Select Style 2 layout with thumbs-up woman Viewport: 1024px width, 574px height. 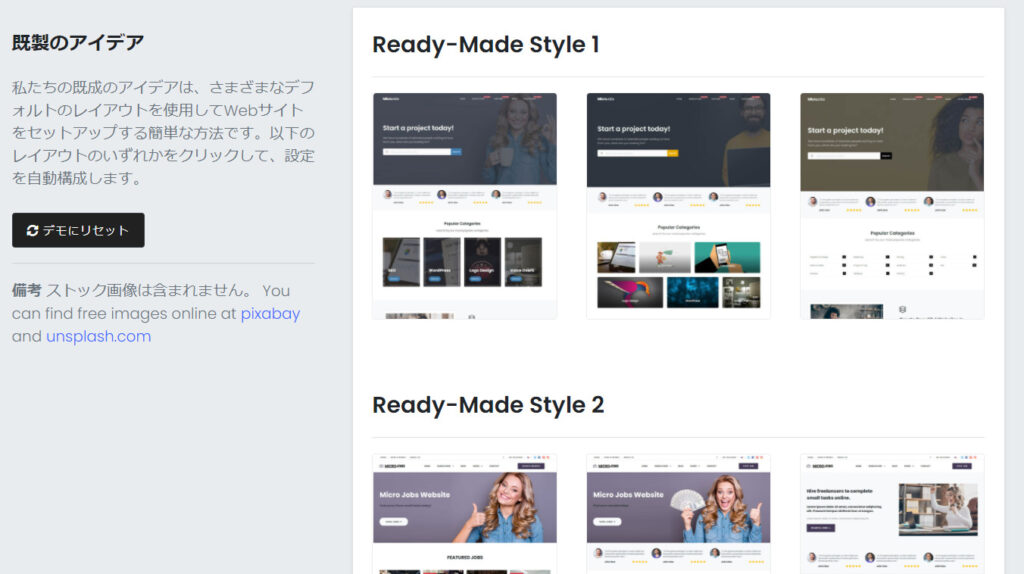(464, 514)
